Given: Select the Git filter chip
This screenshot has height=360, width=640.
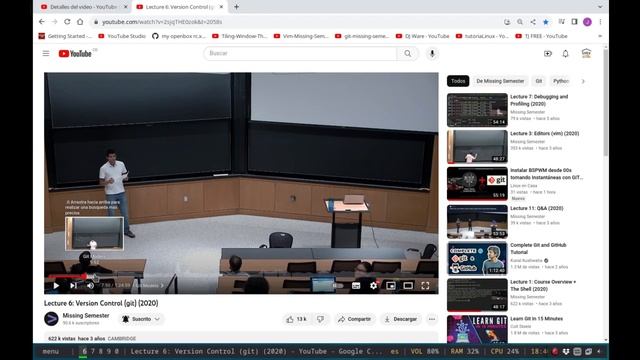Looking at the screenshot, I should click(x=539, y=81).
